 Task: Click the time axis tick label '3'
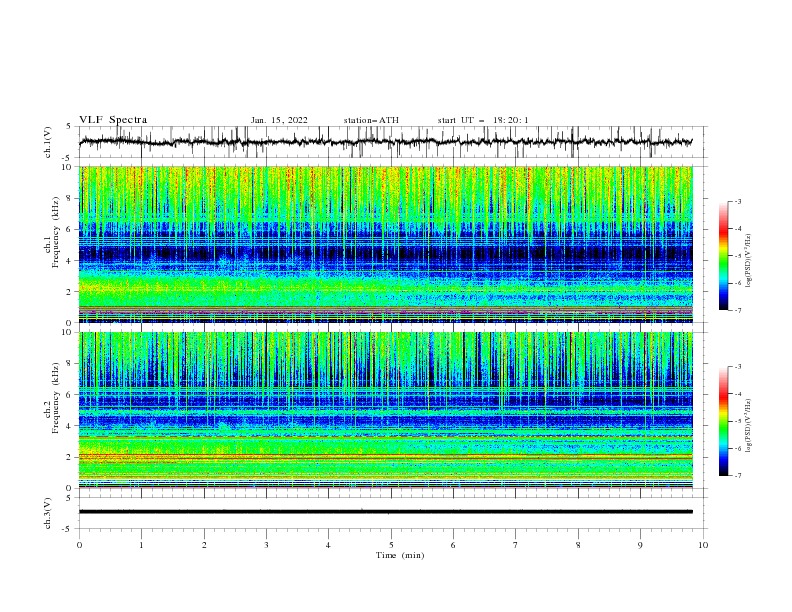[266, 545]
